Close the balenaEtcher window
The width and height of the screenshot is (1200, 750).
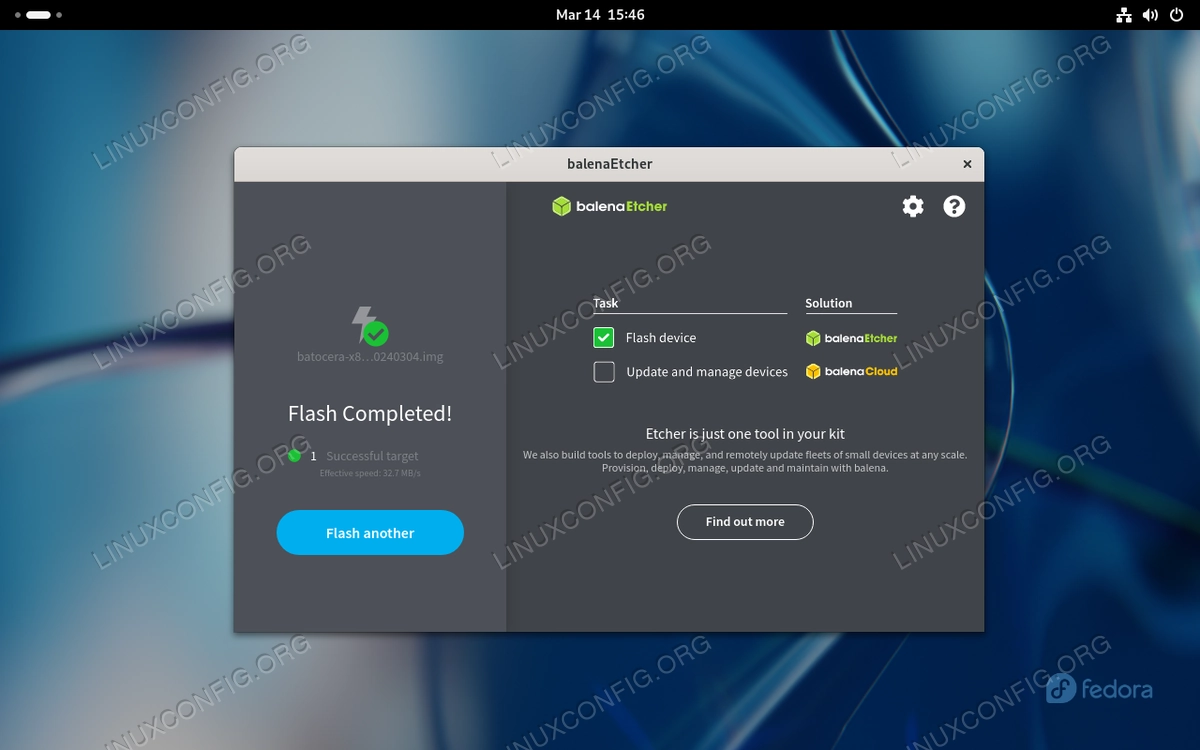[x=967, y=164]
